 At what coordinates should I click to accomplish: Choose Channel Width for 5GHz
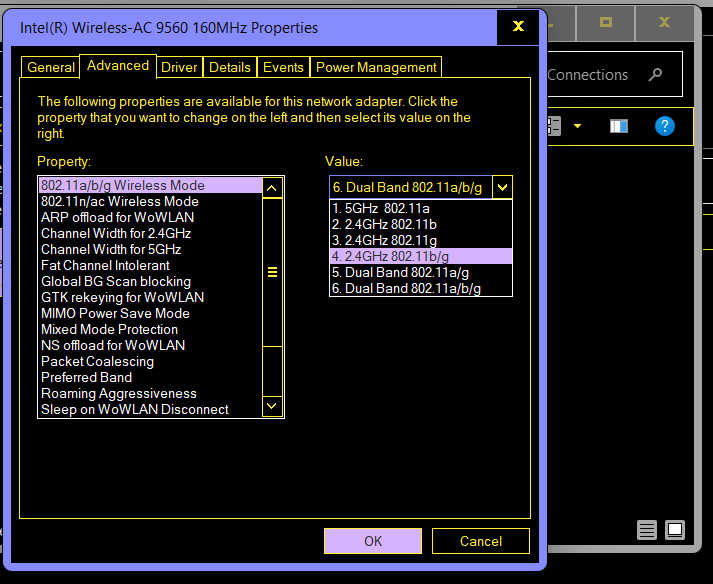pyautogui.click(x=150, y=249)
